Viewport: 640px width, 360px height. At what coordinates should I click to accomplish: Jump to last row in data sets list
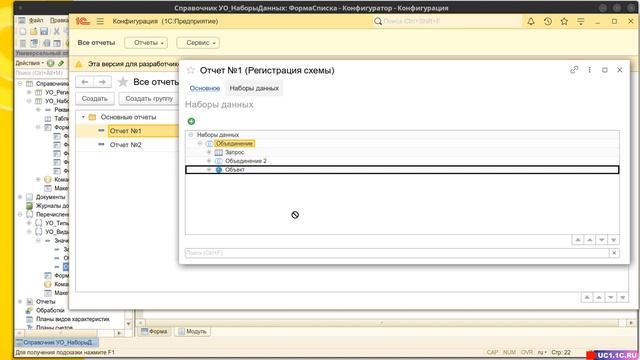tap(613, 240)
